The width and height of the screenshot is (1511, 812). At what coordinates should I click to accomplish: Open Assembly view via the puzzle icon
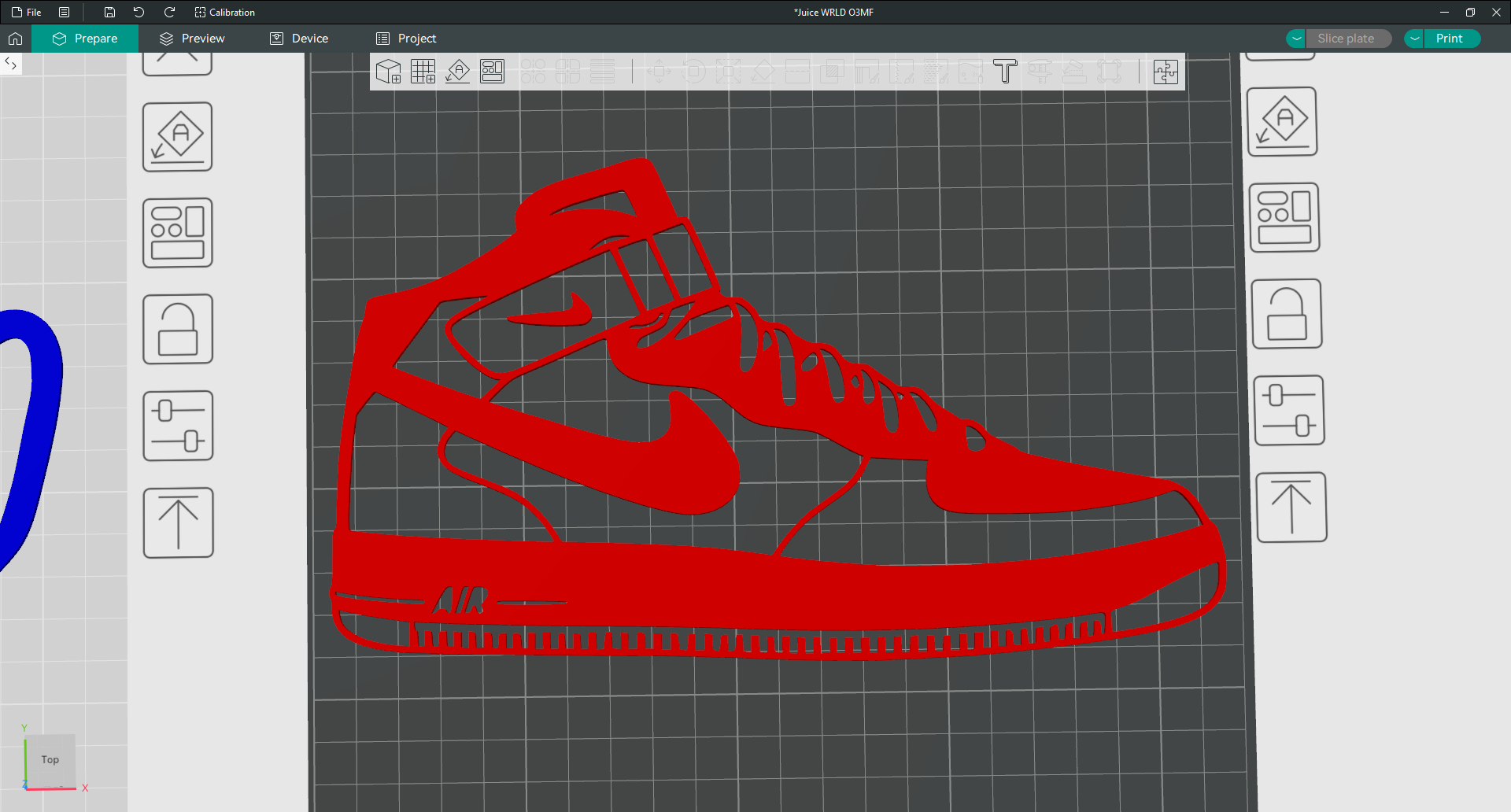pos(1166,72)
